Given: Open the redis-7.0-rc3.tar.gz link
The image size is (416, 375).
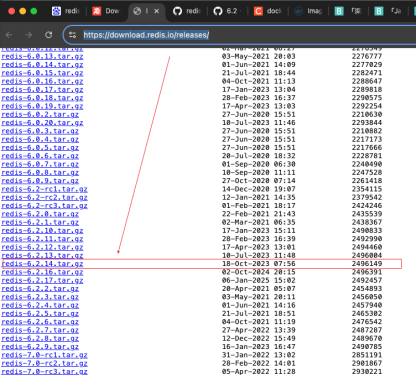Looking at the screenshot, I should 44,371.
